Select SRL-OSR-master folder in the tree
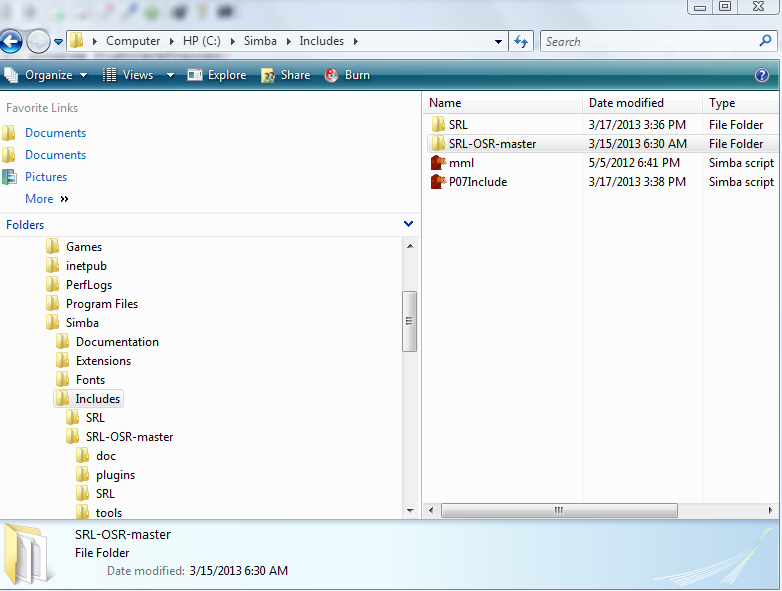The width and height of the screenshot is (782, 591). tap(129, 437)
